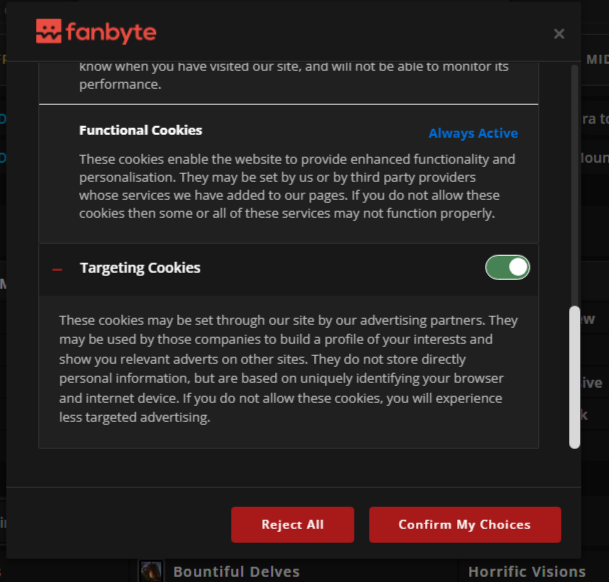
Task: Click the Always Active status label
Action: tap(473, 133)
